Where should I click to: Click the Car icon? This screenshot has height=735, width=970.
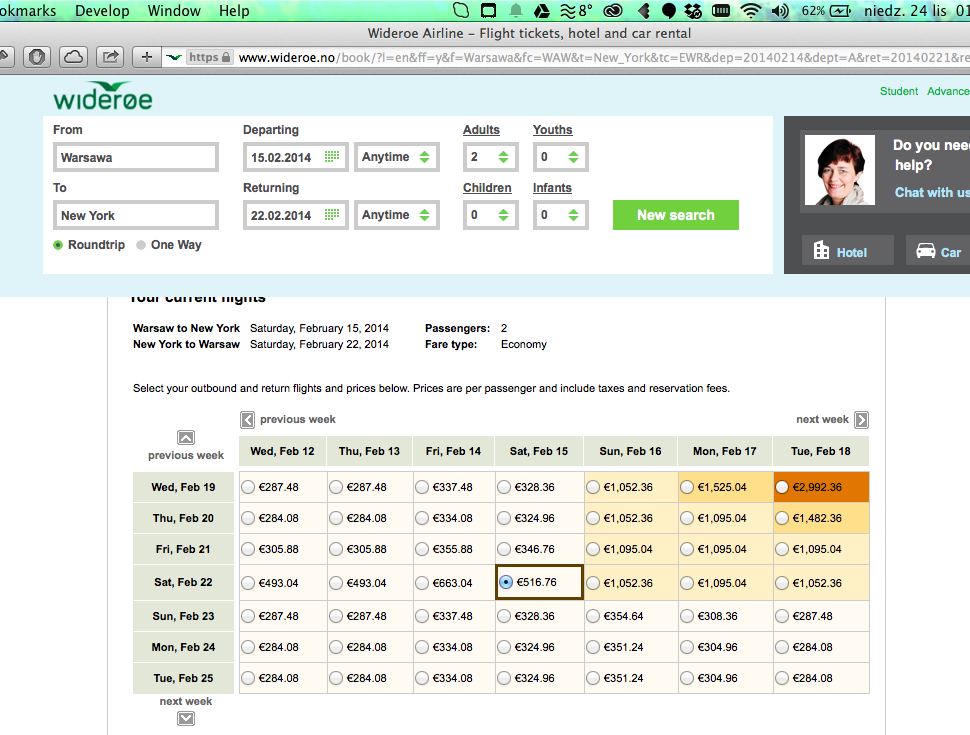click(x=925, y=251)
